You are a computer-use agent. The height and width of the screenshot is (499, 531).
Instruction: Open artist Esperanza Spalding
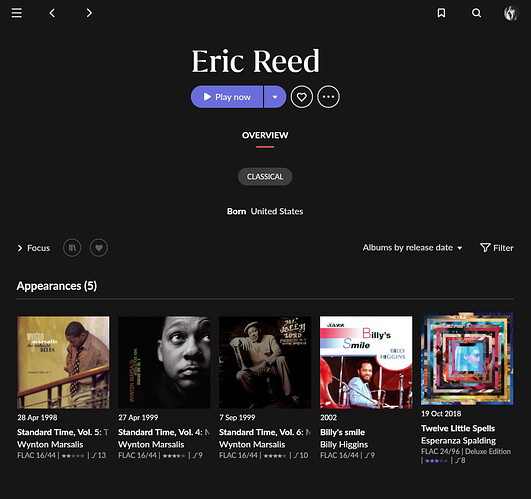tap(458, 441)
